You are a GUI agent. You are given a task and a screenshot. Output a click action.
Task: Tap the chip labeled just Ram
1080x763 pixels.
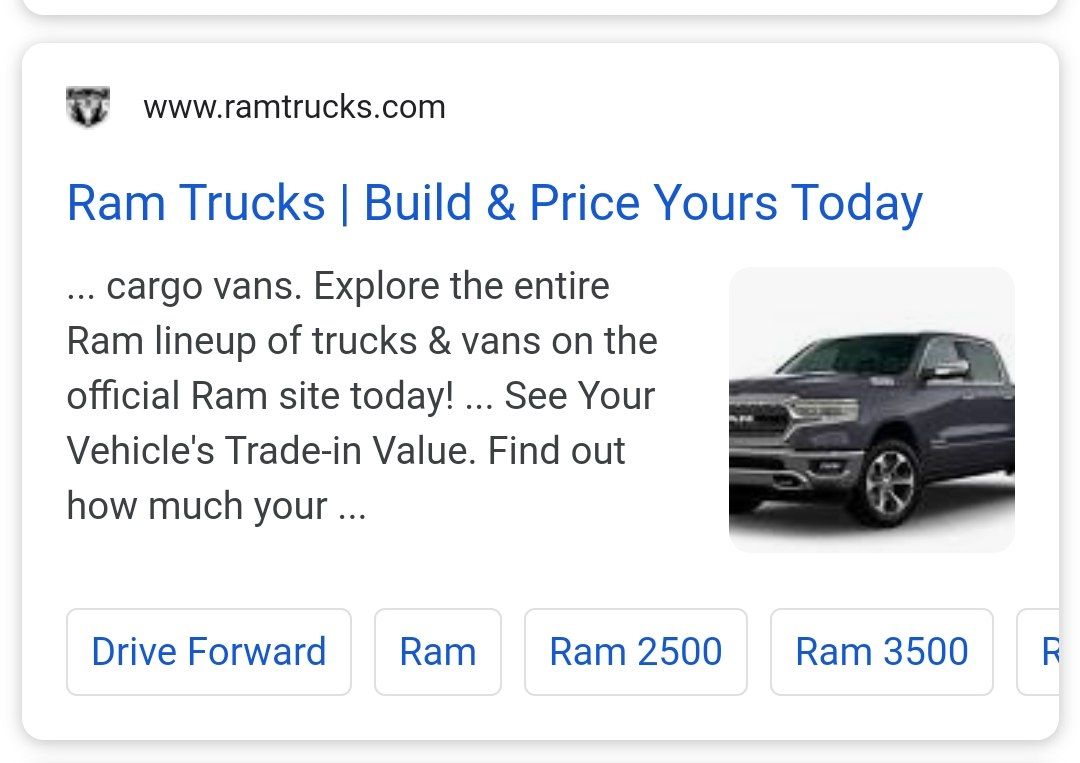tap(437, 652)
